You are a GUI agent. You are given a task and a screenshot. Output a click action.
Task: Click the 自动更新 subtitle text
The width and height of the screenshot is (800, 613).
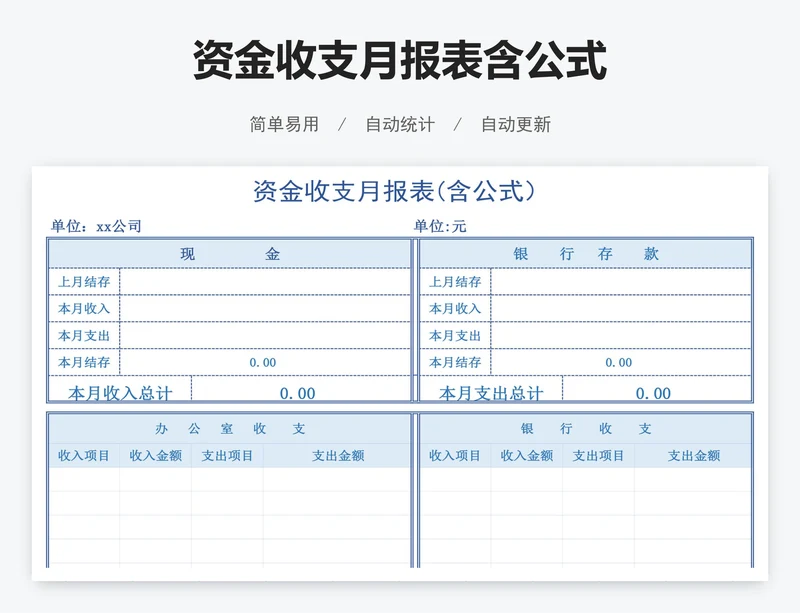[516, 125]
